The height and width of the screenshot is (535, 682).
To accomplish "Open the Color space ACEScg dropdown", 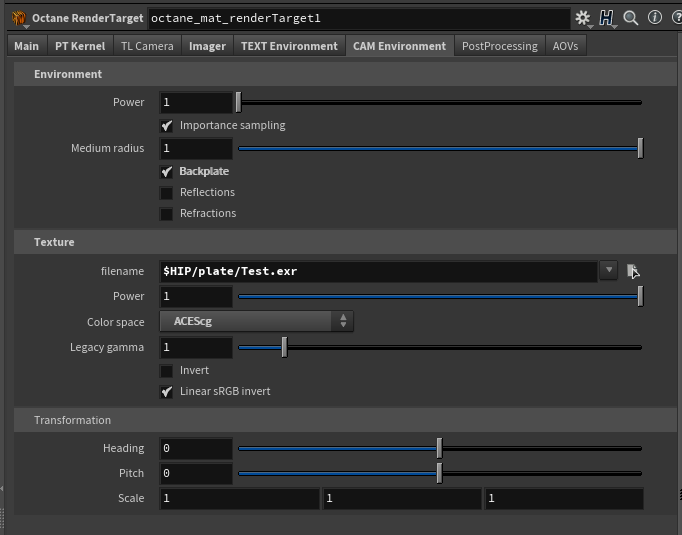I will (257, 321).
